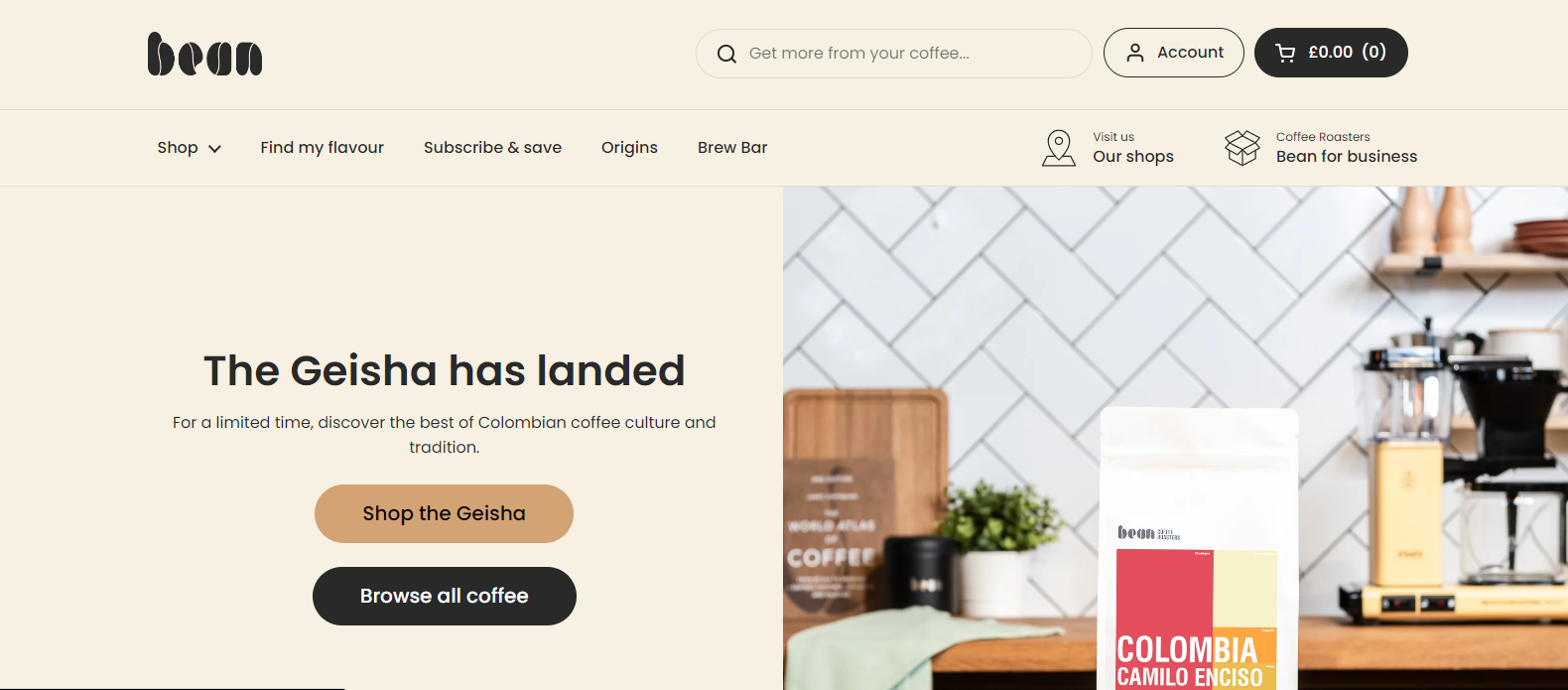
Task: Go to Subscribe & save
Action: tap(492, 148)
